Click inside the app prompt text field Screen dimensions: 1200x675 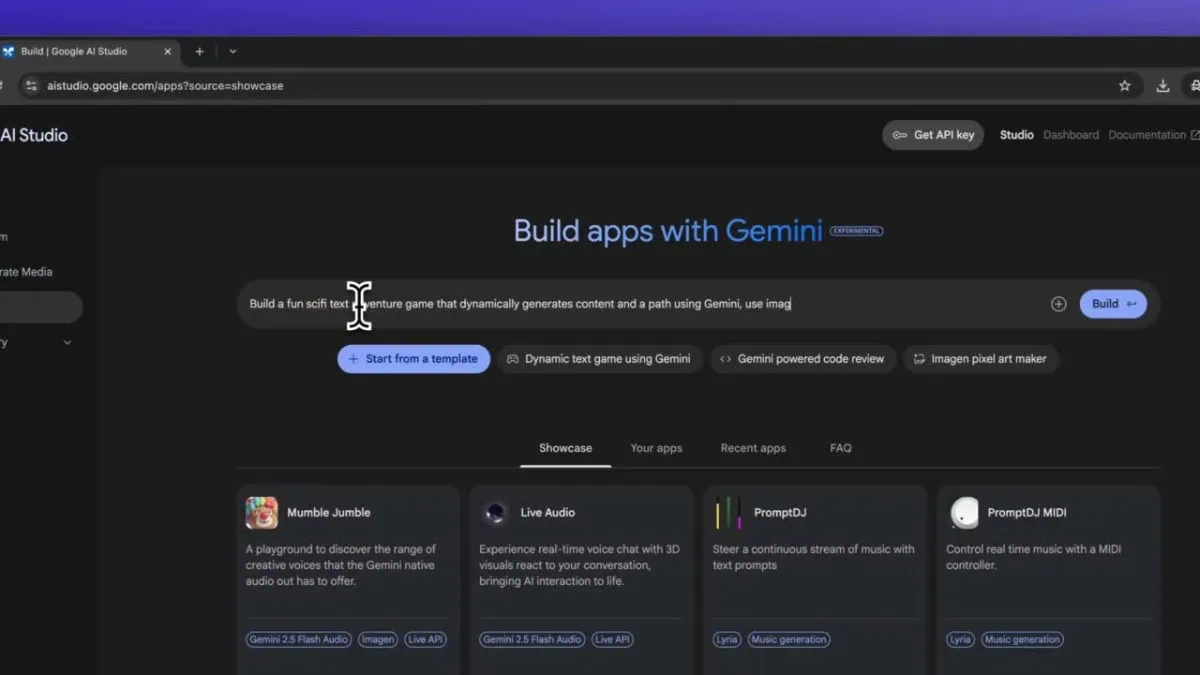coord(640,304)
